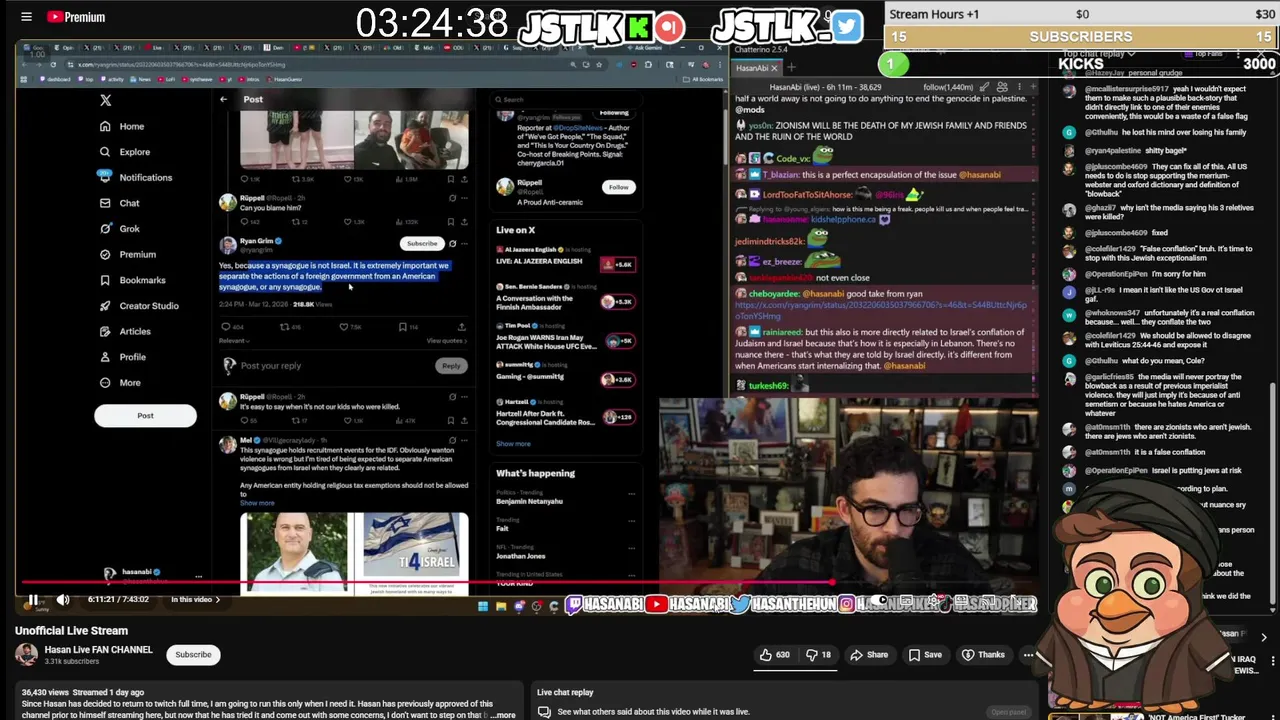
Task: Open the View quotes link
Action: click(x=447, y=341)
